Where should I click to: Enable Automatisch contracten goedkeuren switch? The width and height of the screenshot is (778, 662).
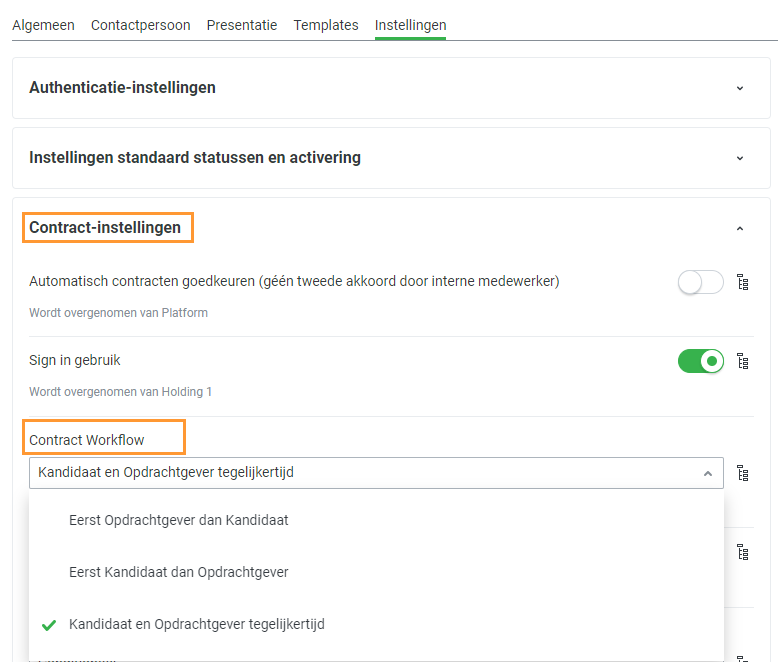pyautogui.click(x=700, y=282)
